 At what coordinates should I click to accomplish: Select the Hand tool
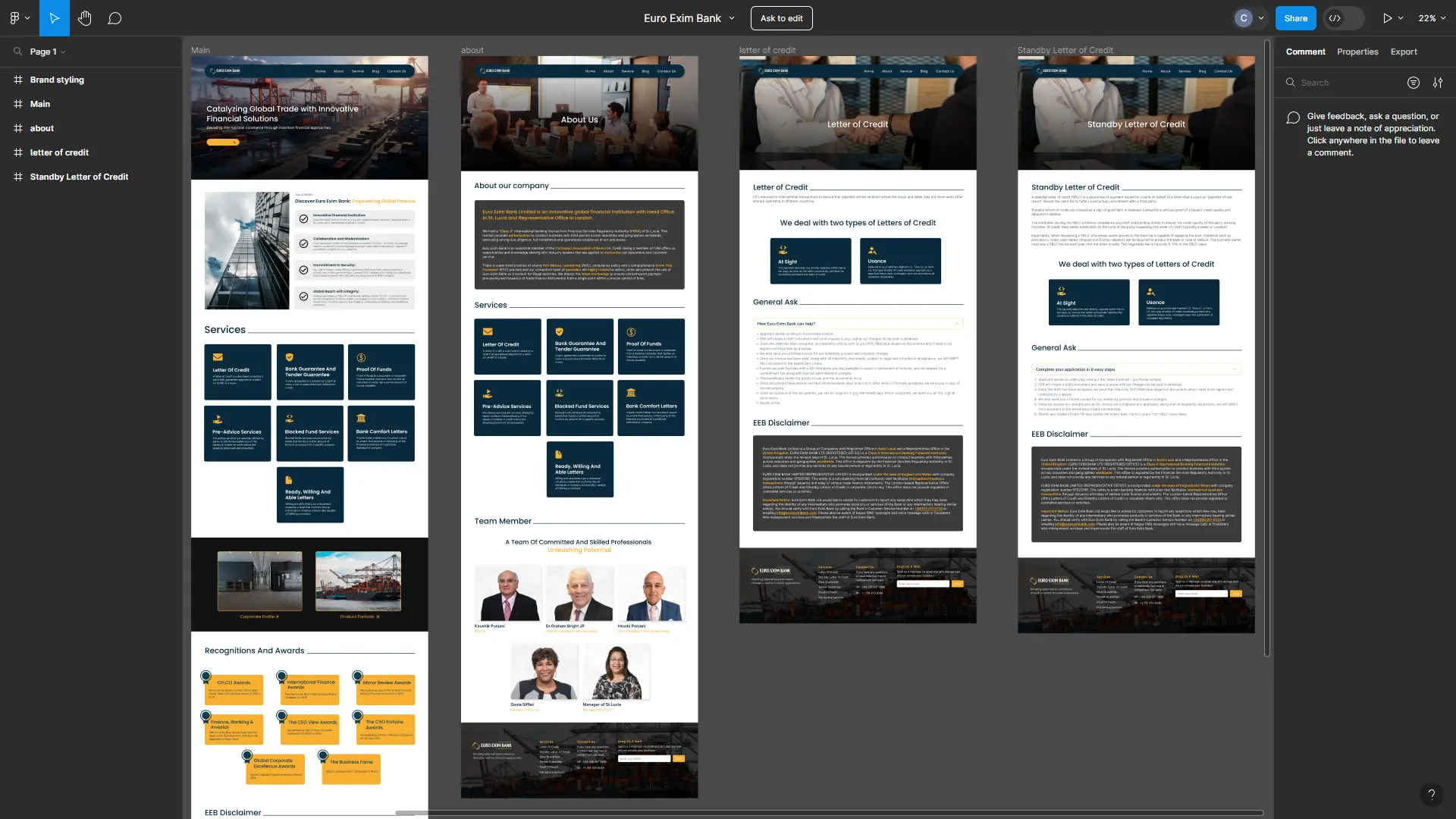(x=84, y=18)
